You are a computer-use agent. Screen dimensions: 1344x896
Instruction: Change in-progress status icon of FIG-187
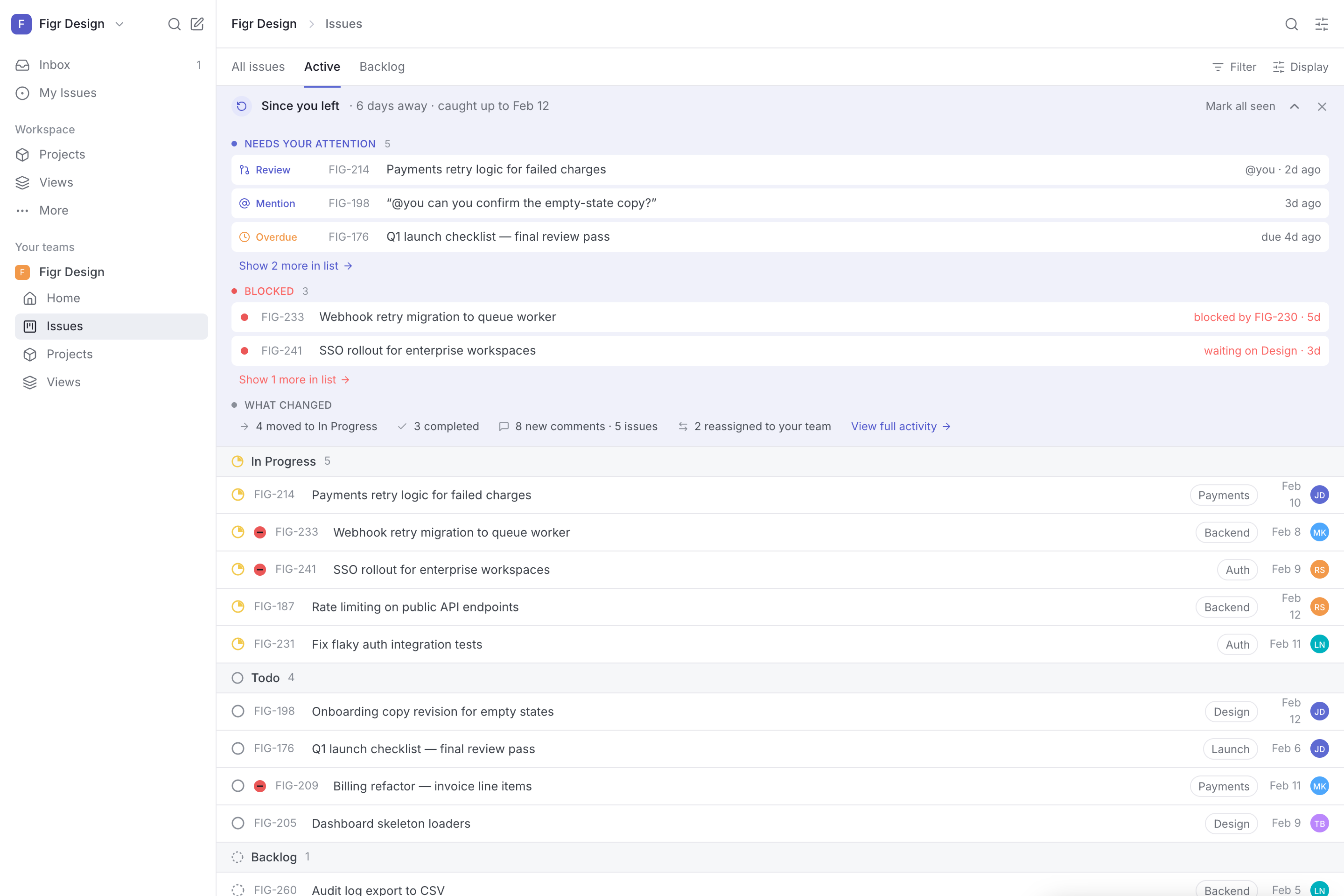pyautogui.click(x=238, y=607)
